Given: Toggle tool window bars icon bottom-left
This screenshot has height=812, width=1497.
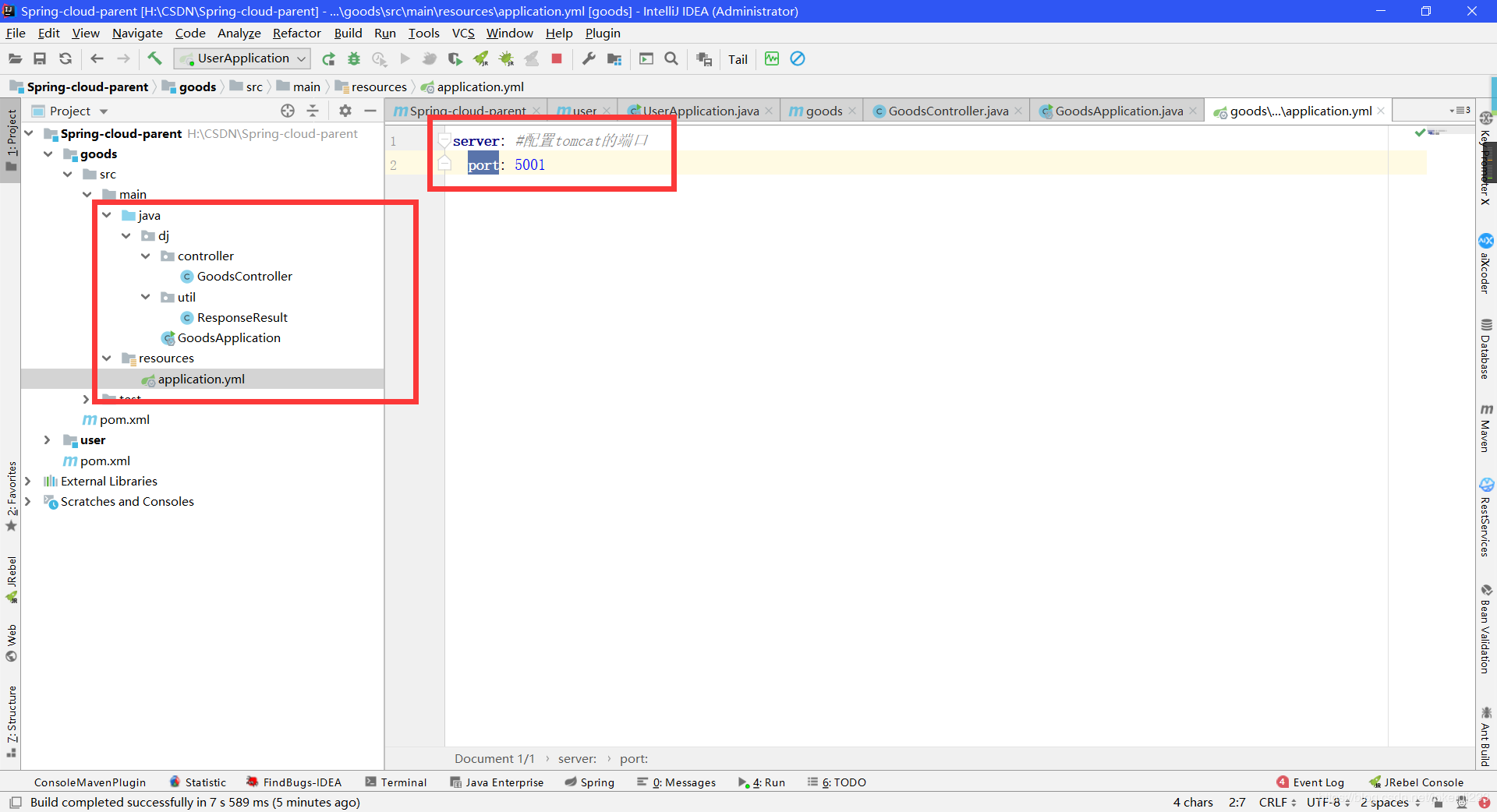Looking at the screenshot, I should (16, 802).
